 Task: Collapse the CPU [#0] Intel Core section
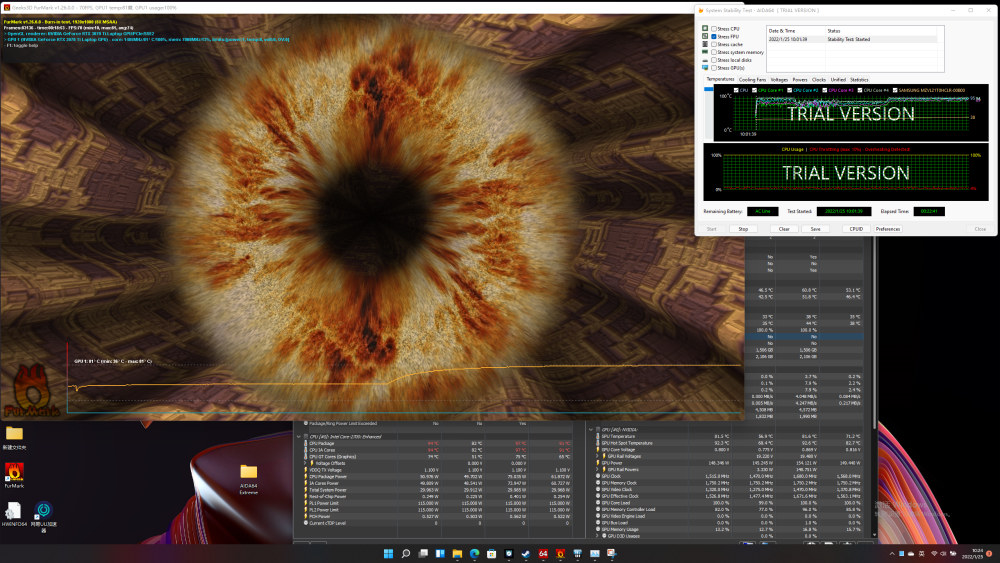pyautogui.click(x=299, y=436)
